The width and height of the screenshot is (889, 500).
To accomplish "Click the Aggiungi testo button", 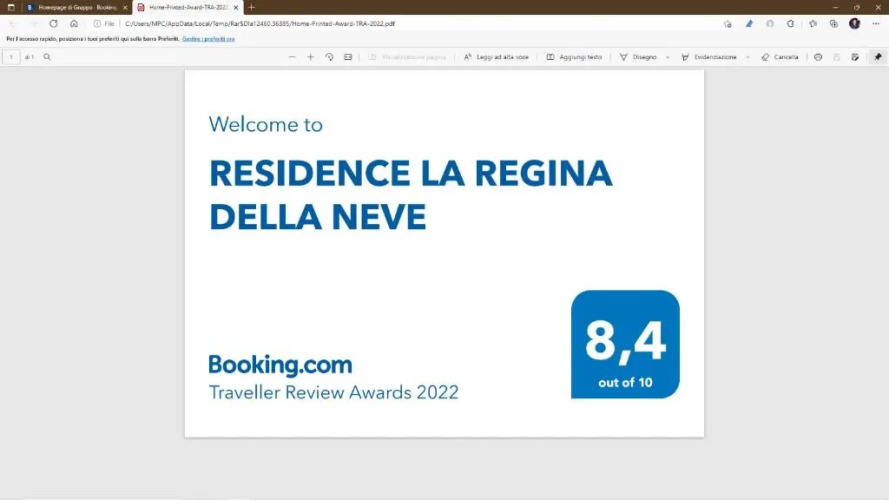I will 574,57.
